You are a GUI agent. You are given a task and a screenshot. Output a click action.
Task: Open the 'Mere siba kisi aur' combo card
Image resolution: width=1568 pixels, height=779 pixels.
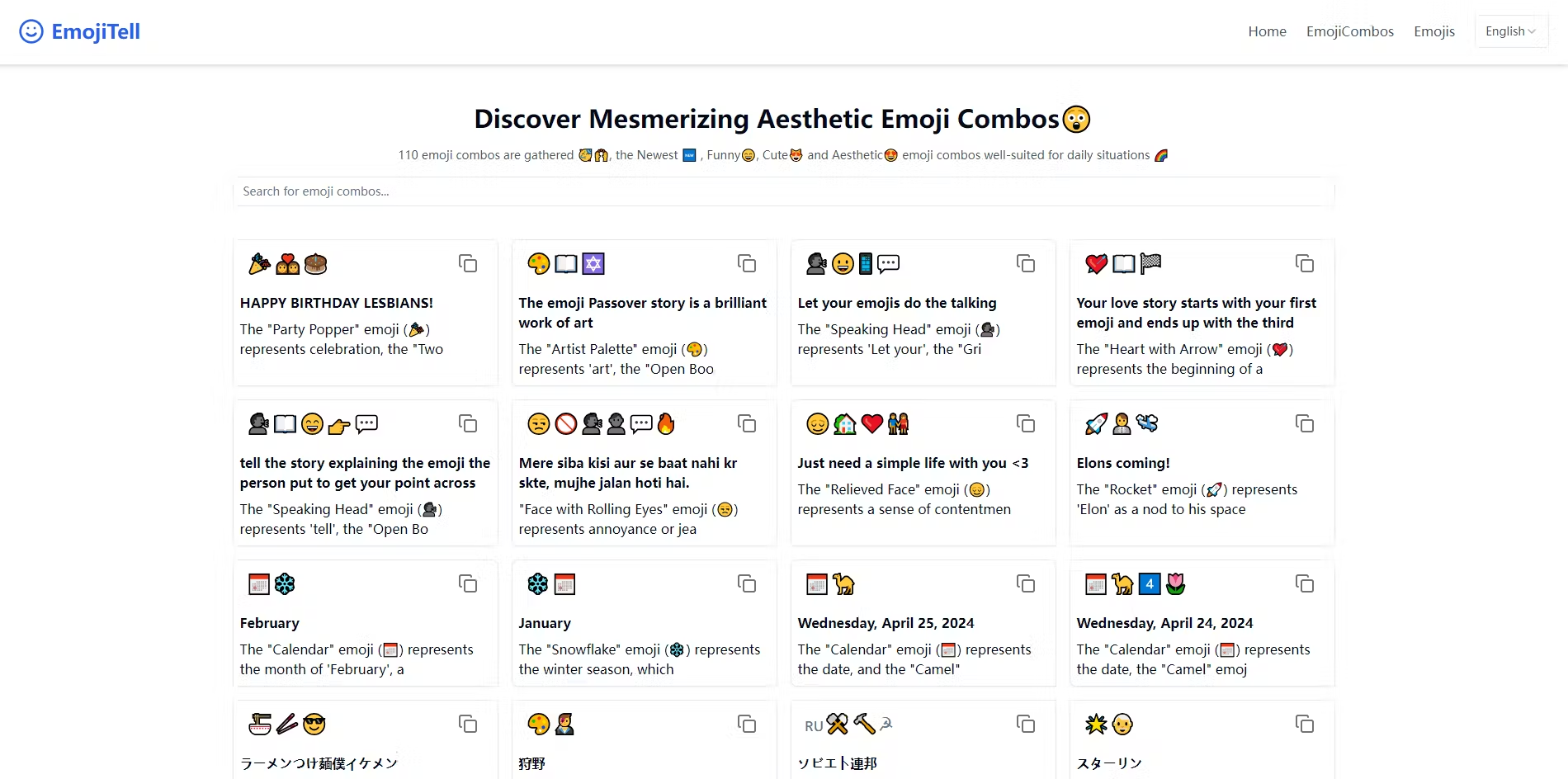[627, 473]
